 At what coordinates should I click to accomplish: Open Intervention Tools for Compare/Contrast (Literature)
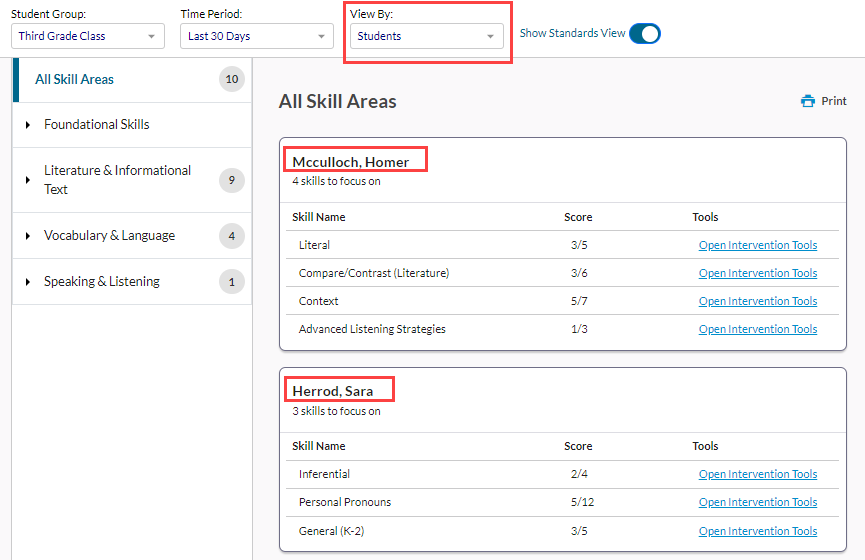[x=757, y=273]
